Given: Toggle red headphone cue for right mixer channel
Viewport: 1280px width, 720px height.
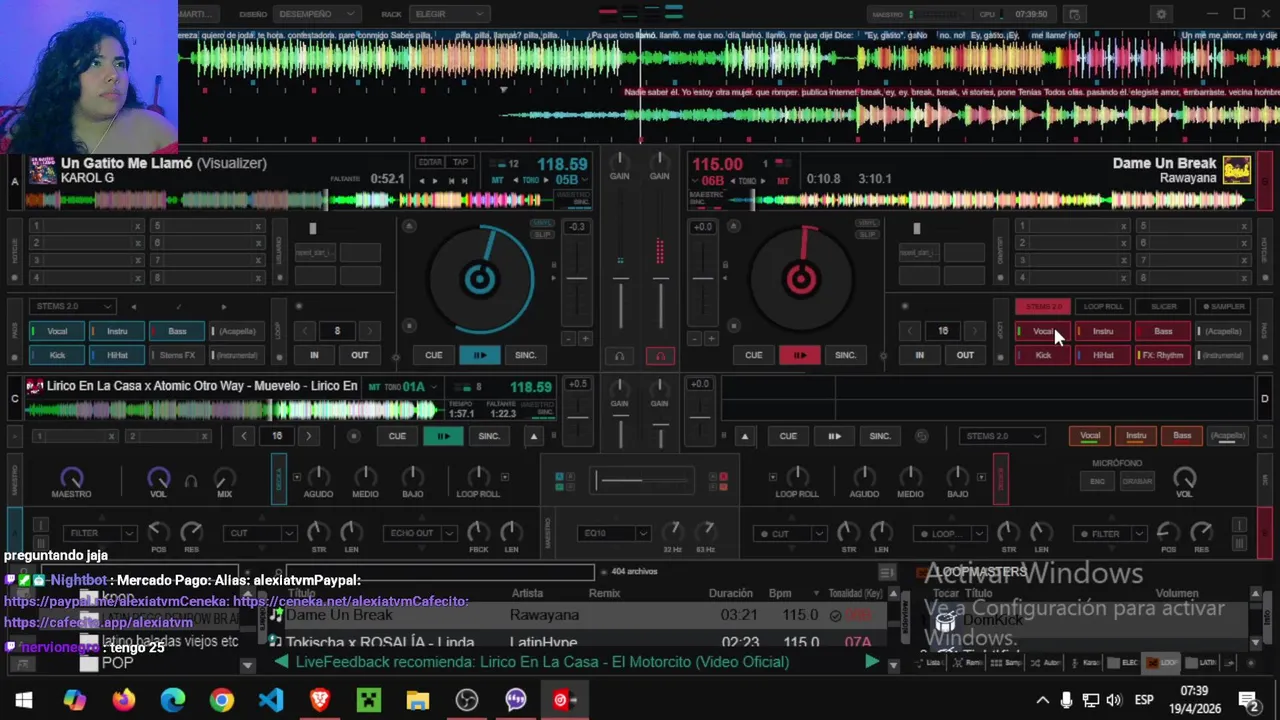Looking at the screenshot, I should pyautogui.click(x=659, y=356).
